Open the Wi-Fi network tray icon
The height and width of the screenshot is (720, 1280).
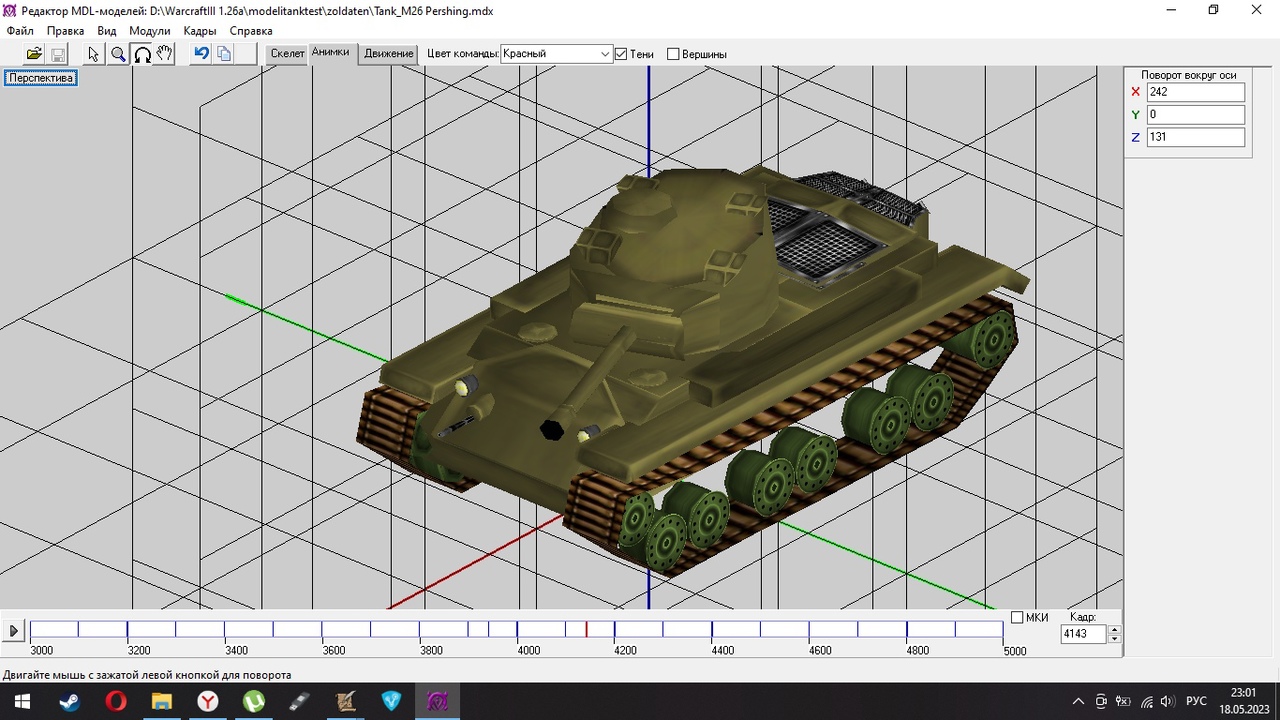(x=1146, y=701)
